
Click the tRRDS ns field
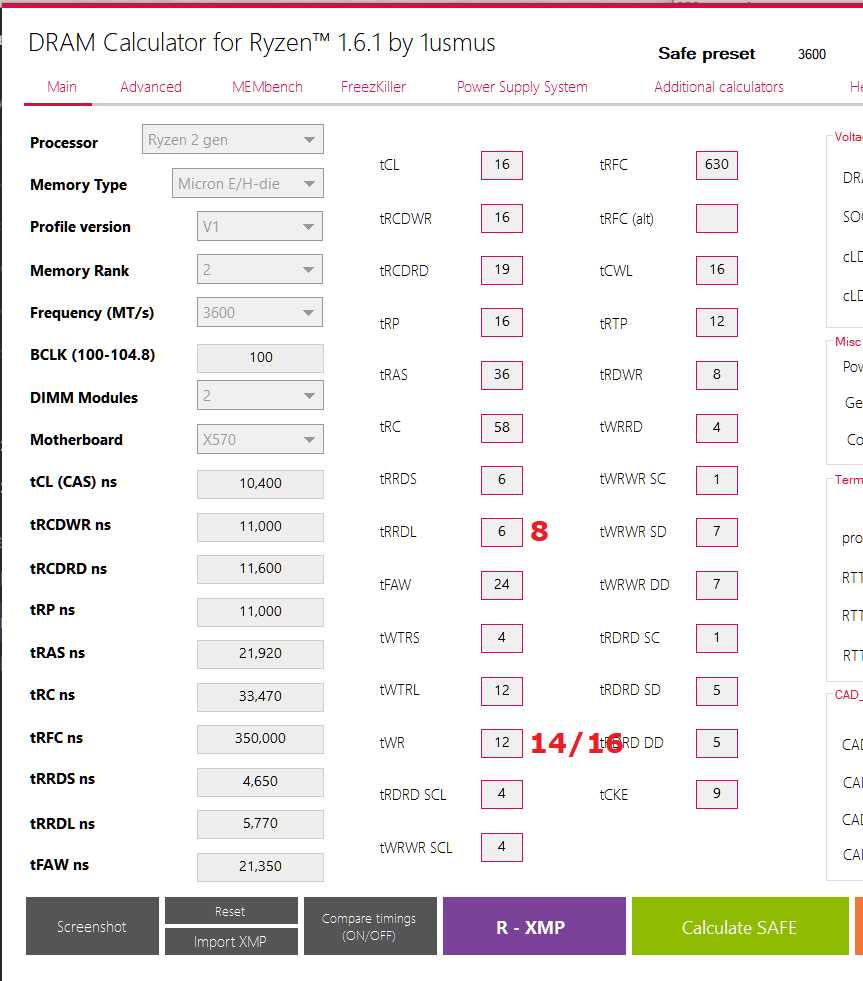(x=260, y=781)
